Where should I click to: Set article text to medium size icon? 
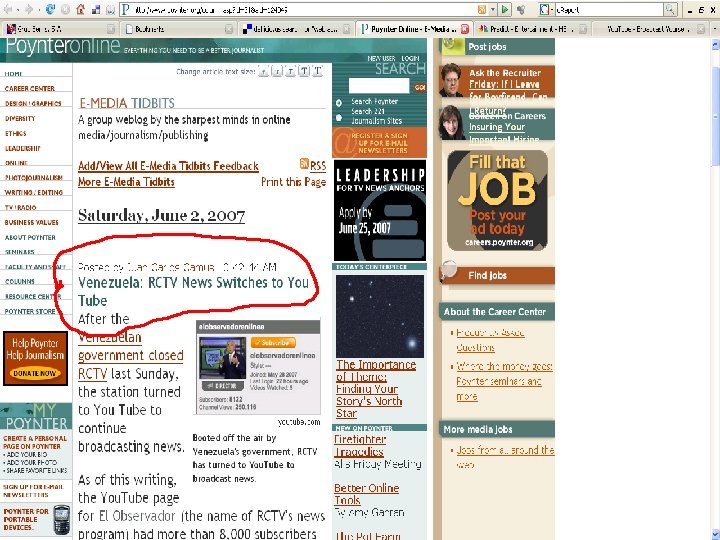coord(290,71)
